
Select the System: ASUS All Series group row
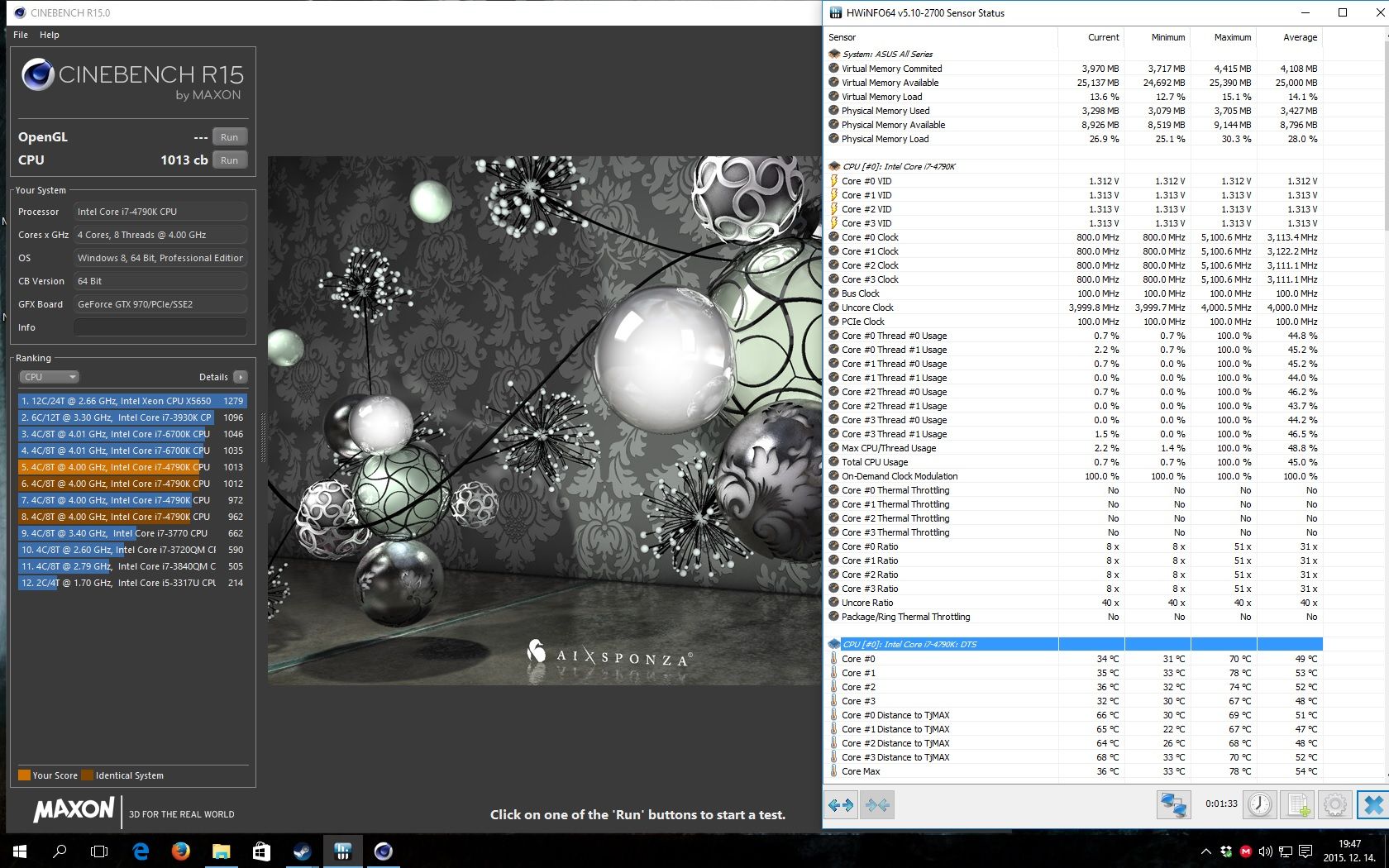pos(1073,54)
